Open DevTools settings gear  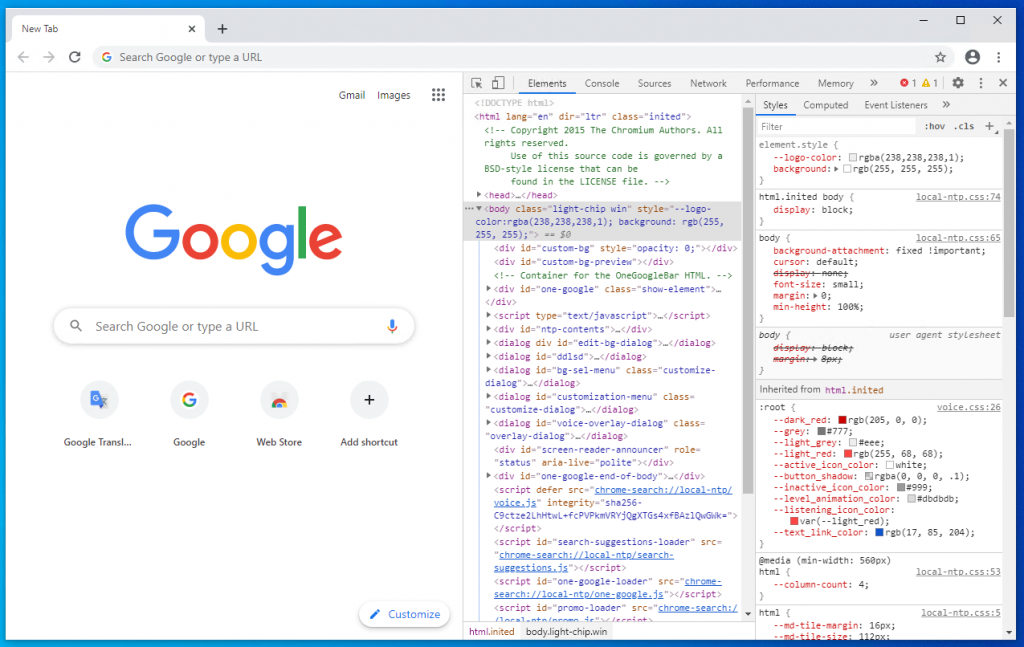957,83
